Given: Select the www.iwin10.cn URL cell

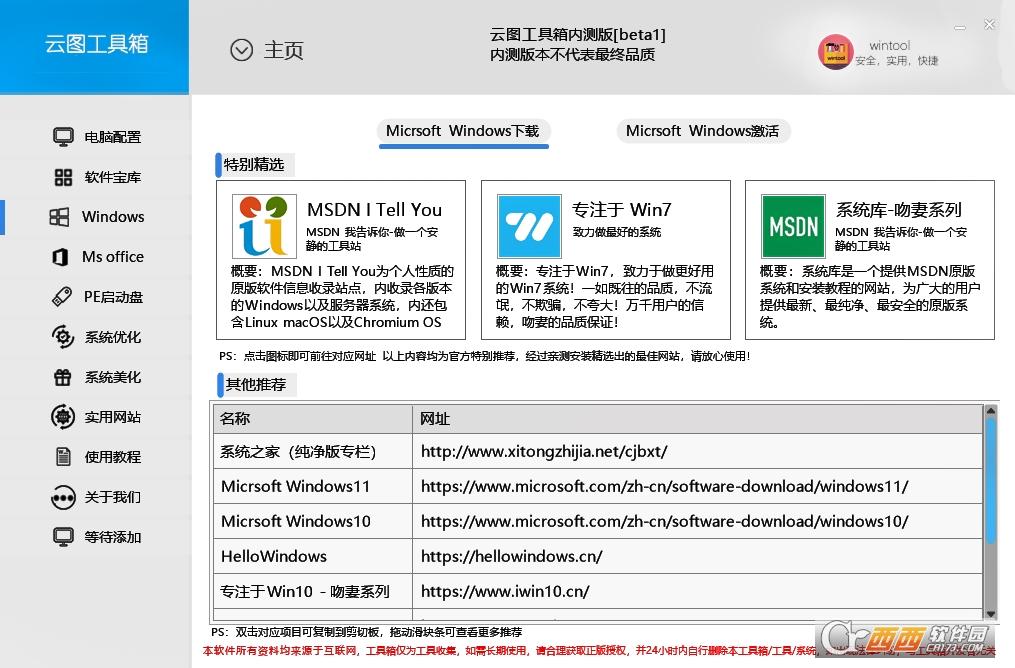Looking at the screenshot, I should (697, 591).
